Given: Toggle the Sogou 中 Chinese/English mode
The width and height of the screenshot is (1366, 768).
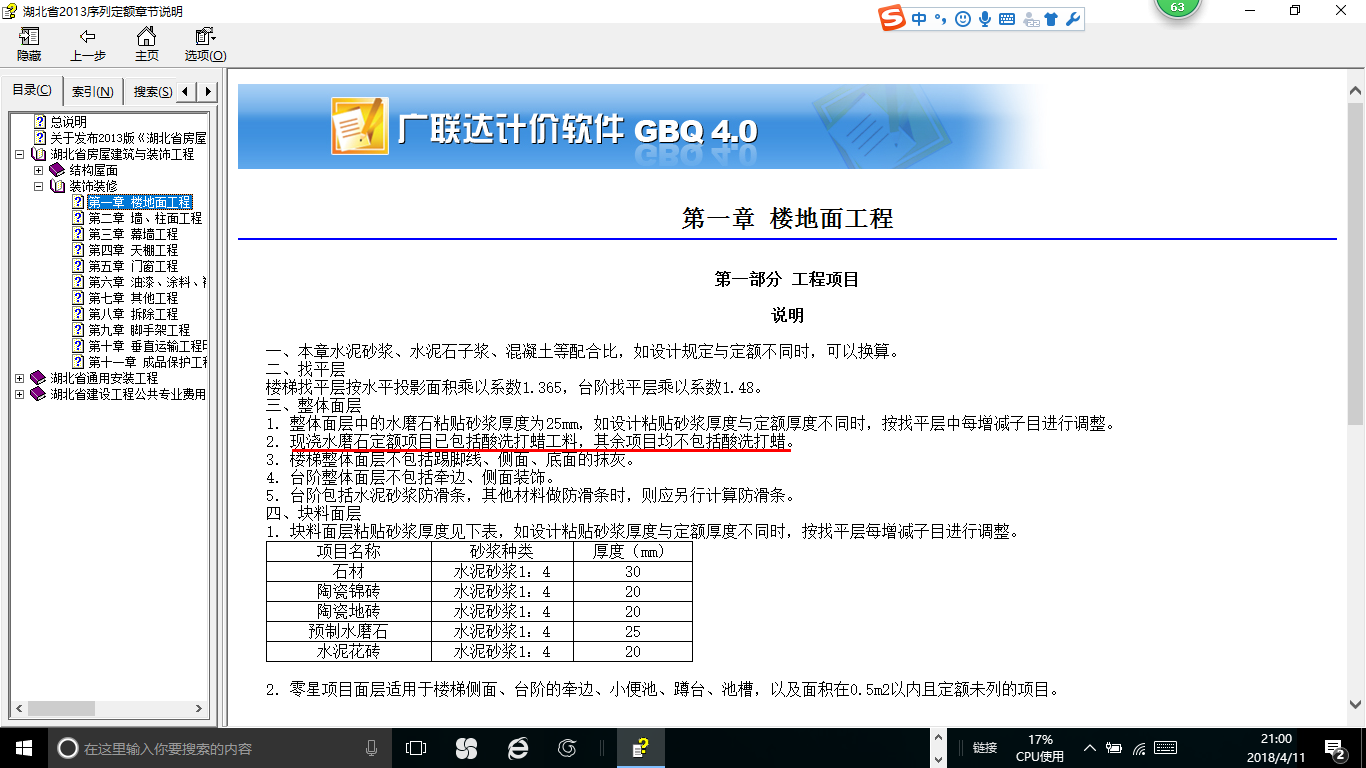Looking at the screenshot, I should [919, 19].
